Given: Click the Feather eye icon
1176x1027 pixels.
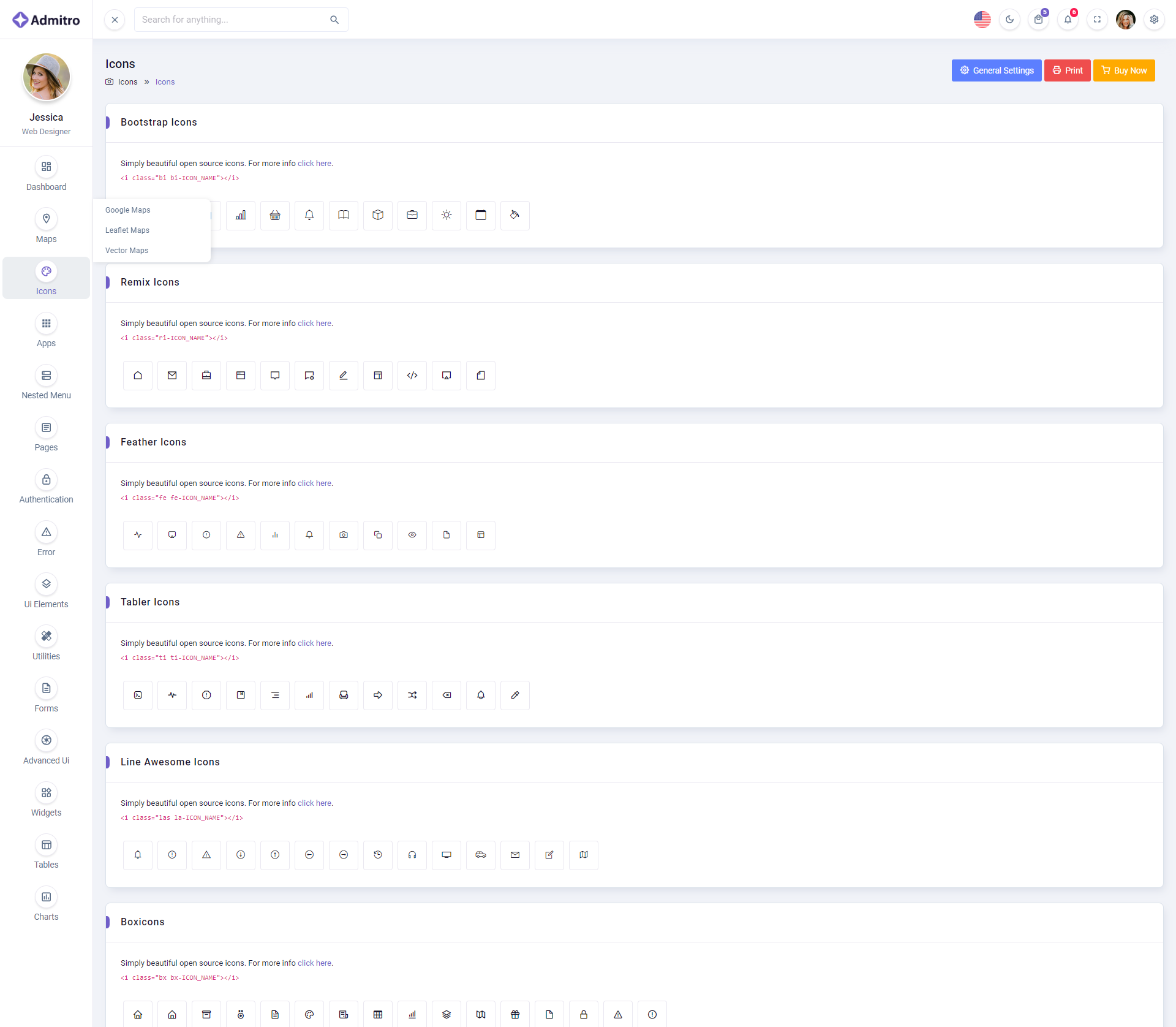Looking at the screenshot, I should [412, 535].
